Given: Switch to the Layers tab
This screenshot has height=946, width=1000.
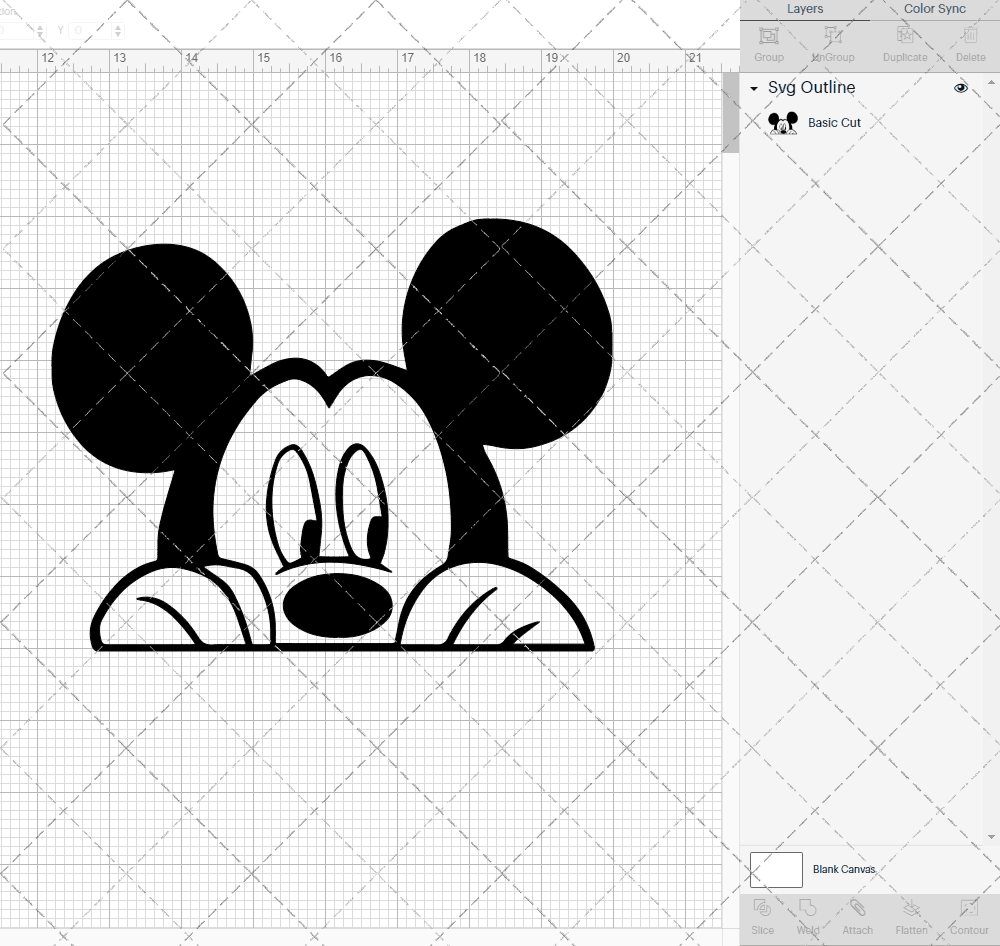Looking at the screenshot, I should [x=805, y=9].
